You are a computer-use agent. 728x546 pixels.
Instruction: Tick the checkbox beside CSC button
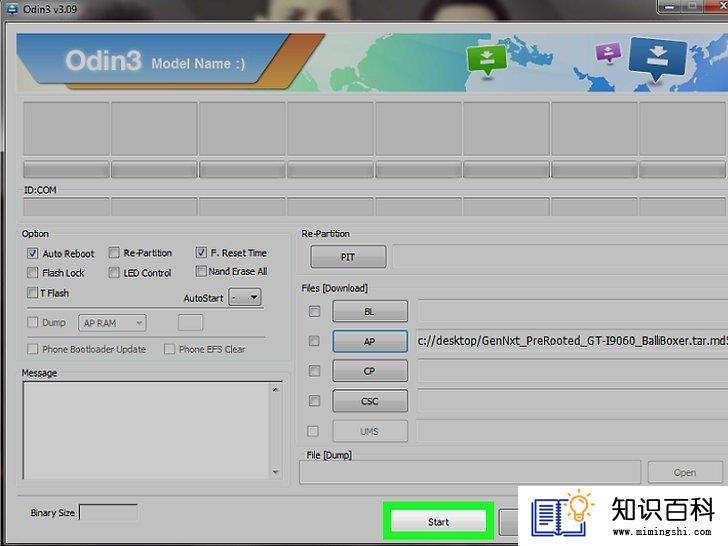click(314, 401)
